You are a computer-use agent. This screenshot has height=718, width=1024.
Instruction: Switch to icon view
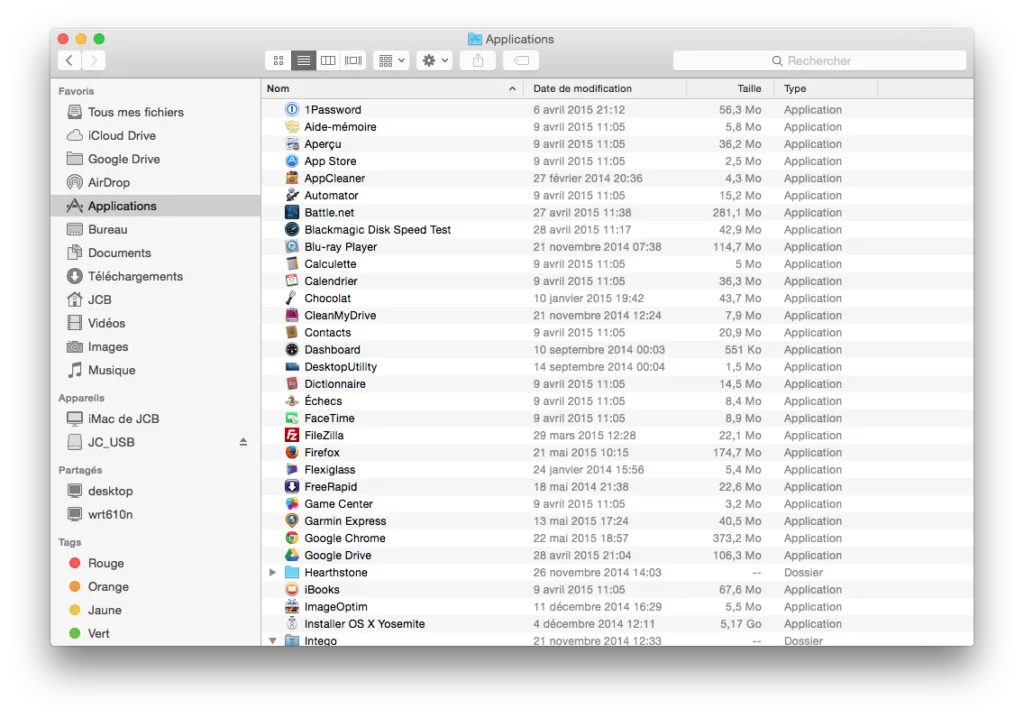point(278,61)
